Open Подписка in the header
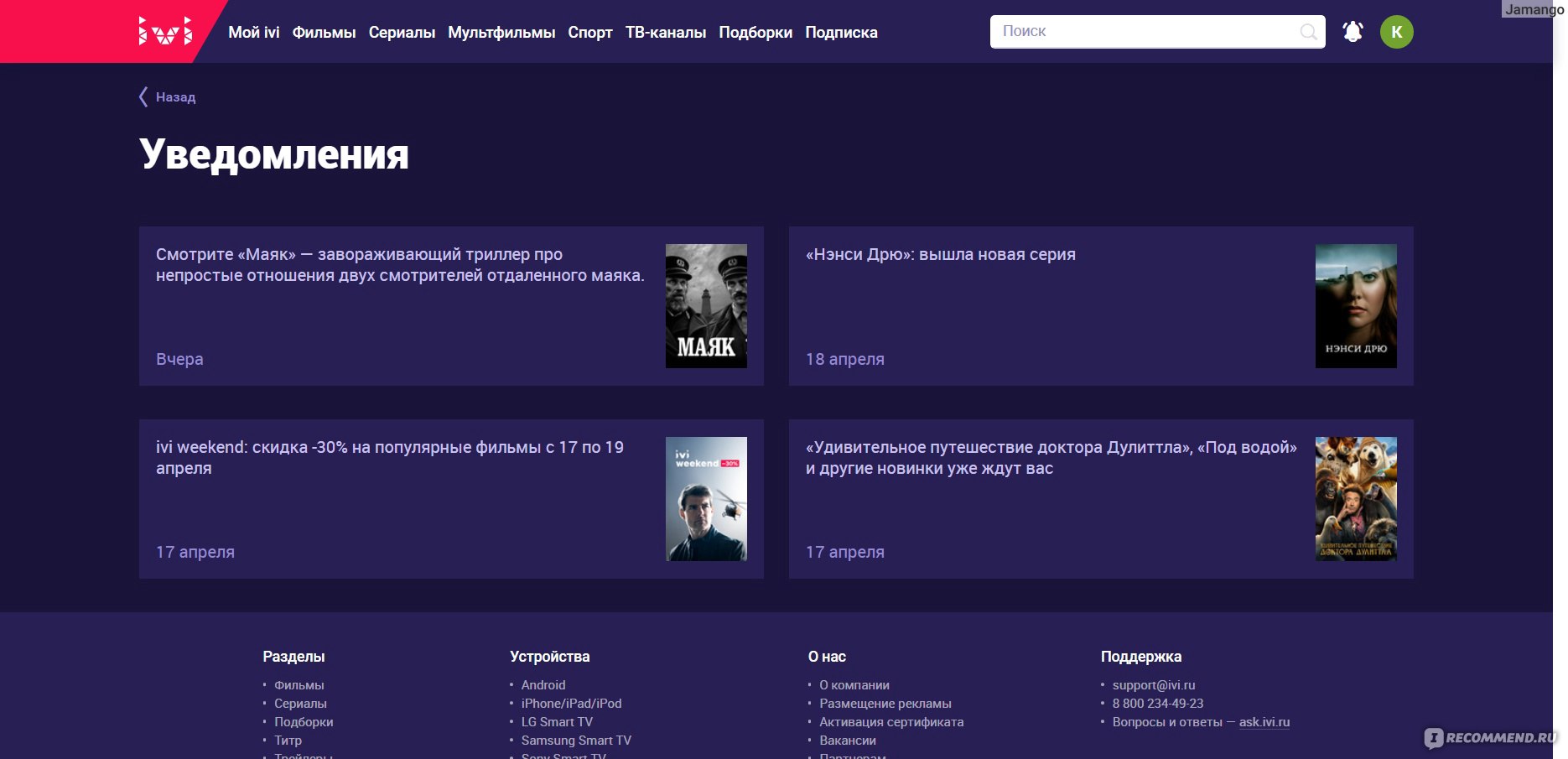Viewport: 1568px width, 759px height. pos(841,32)
